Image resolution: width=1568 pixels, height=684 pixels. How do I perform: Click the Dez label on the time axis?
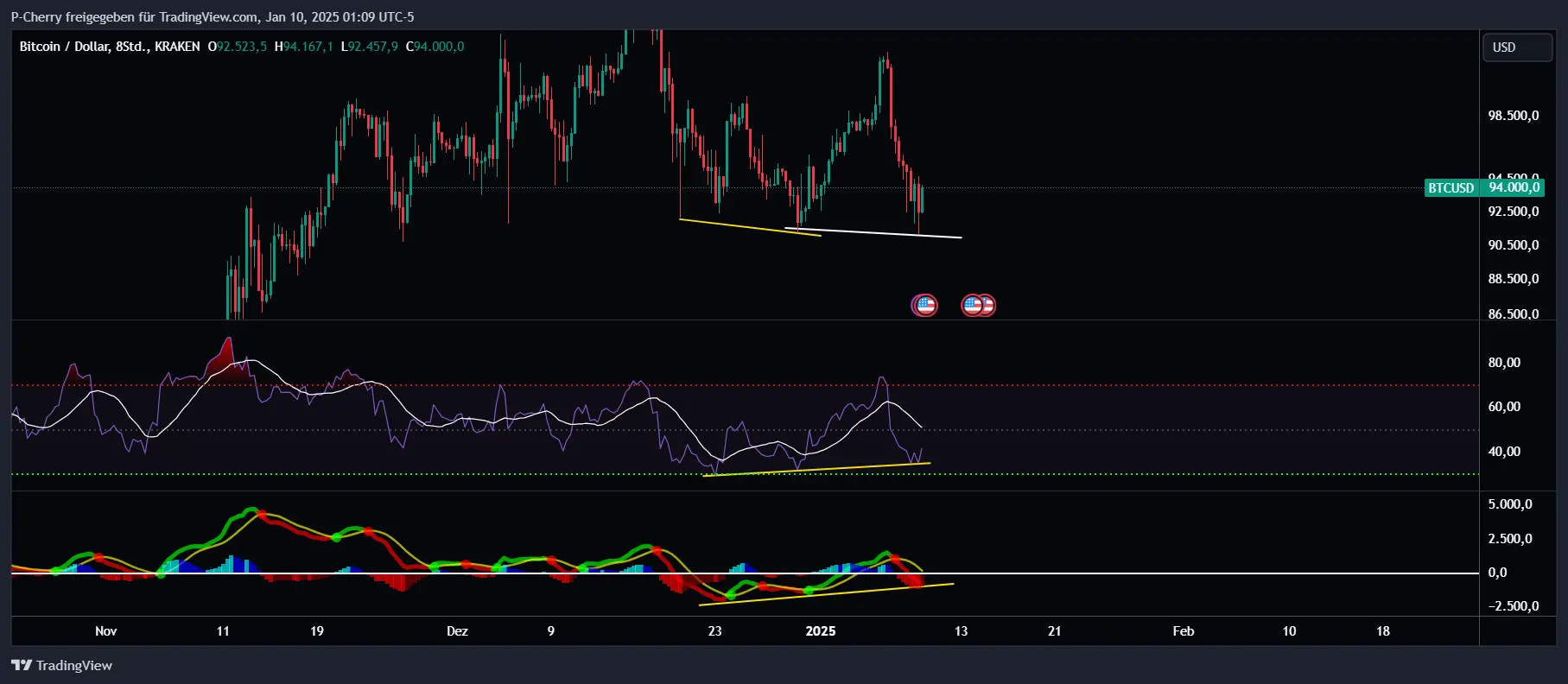pos(457,631)
